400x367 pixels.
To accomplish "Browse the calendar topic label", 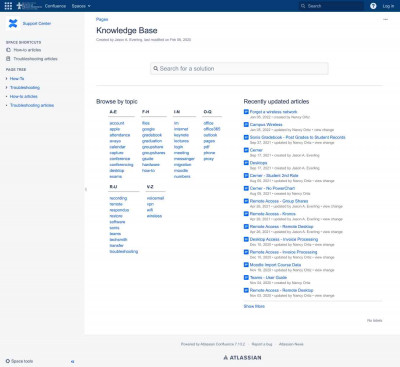I will pyautogui.click(x=117, y=147).
